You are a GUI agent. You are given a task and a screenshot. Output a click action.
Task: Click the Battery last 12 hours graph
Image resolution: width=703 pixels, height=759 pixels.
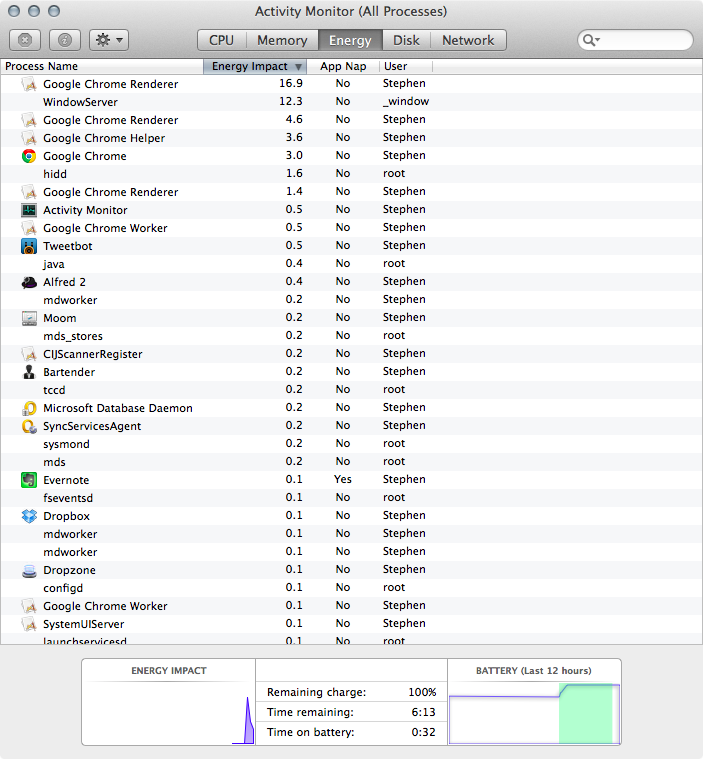pos(534,712)
